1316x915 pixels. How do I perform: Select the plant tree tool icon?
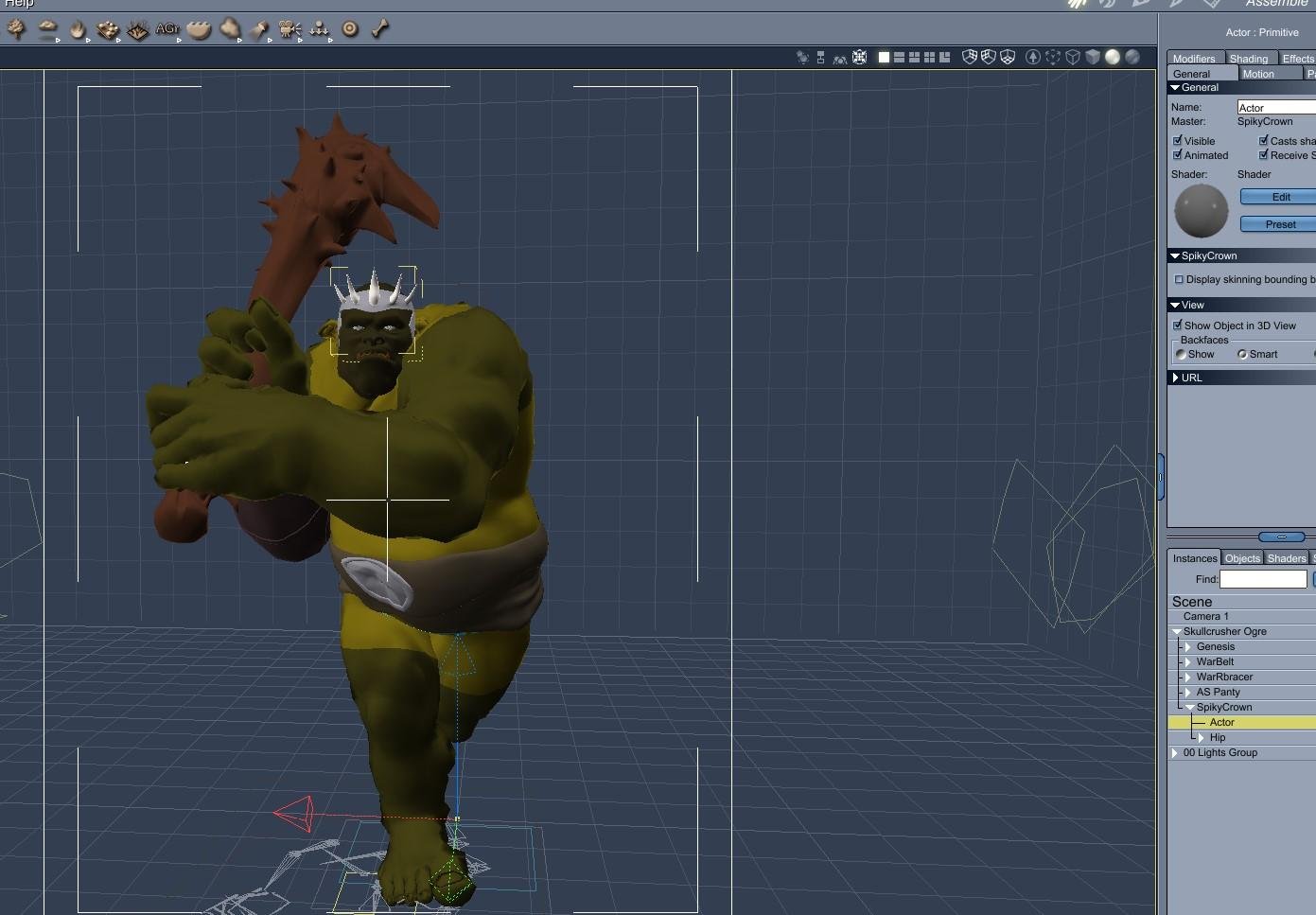[x=16, y=29]
